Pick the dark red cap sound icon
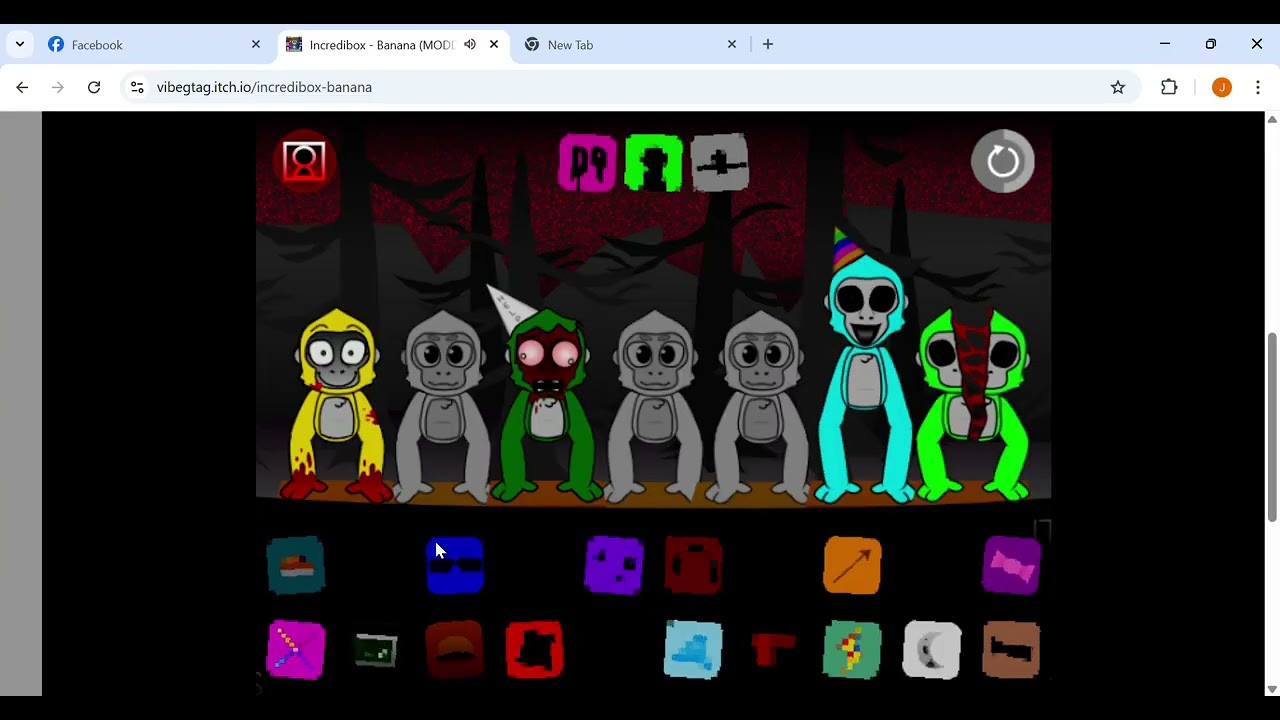The image size is (1280, 720). (455, 650)
